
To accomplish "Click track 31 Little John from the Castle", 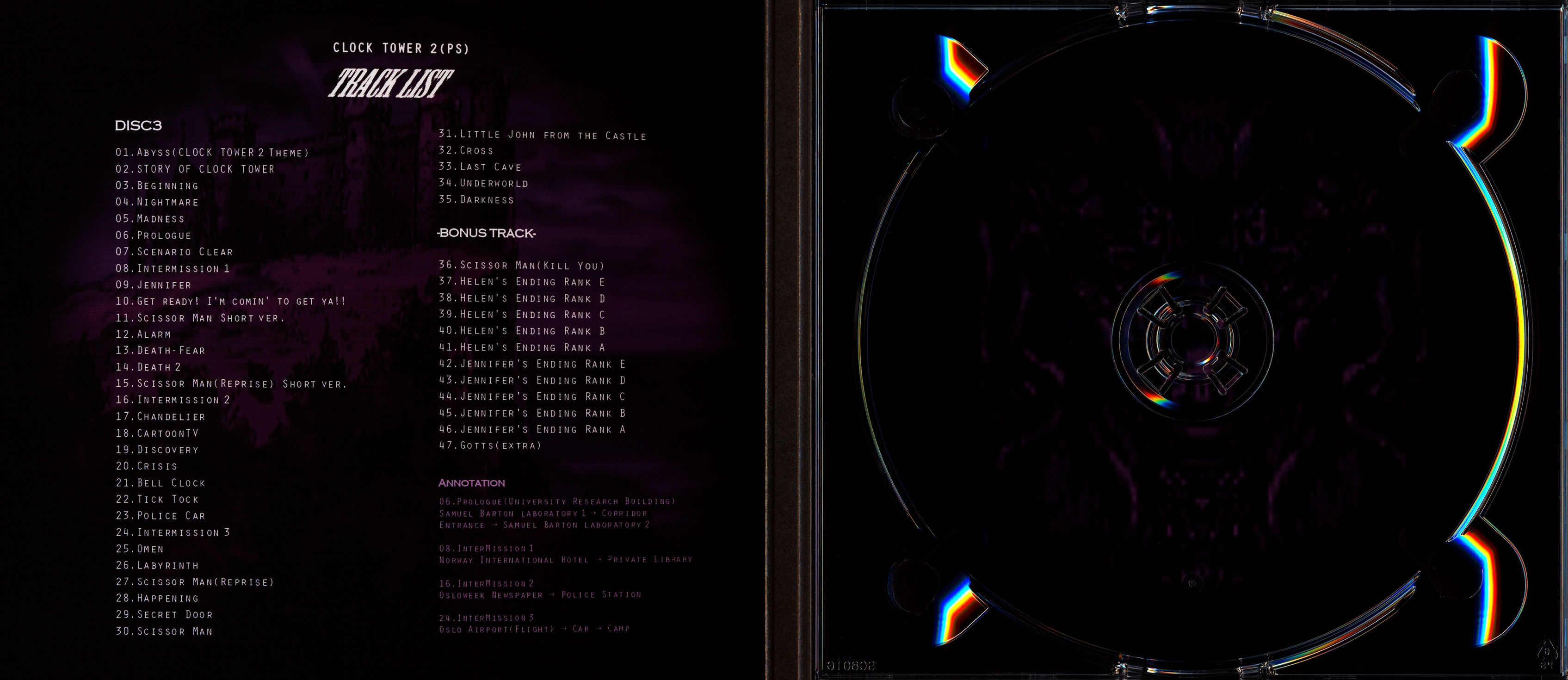I will click(542, 135).
